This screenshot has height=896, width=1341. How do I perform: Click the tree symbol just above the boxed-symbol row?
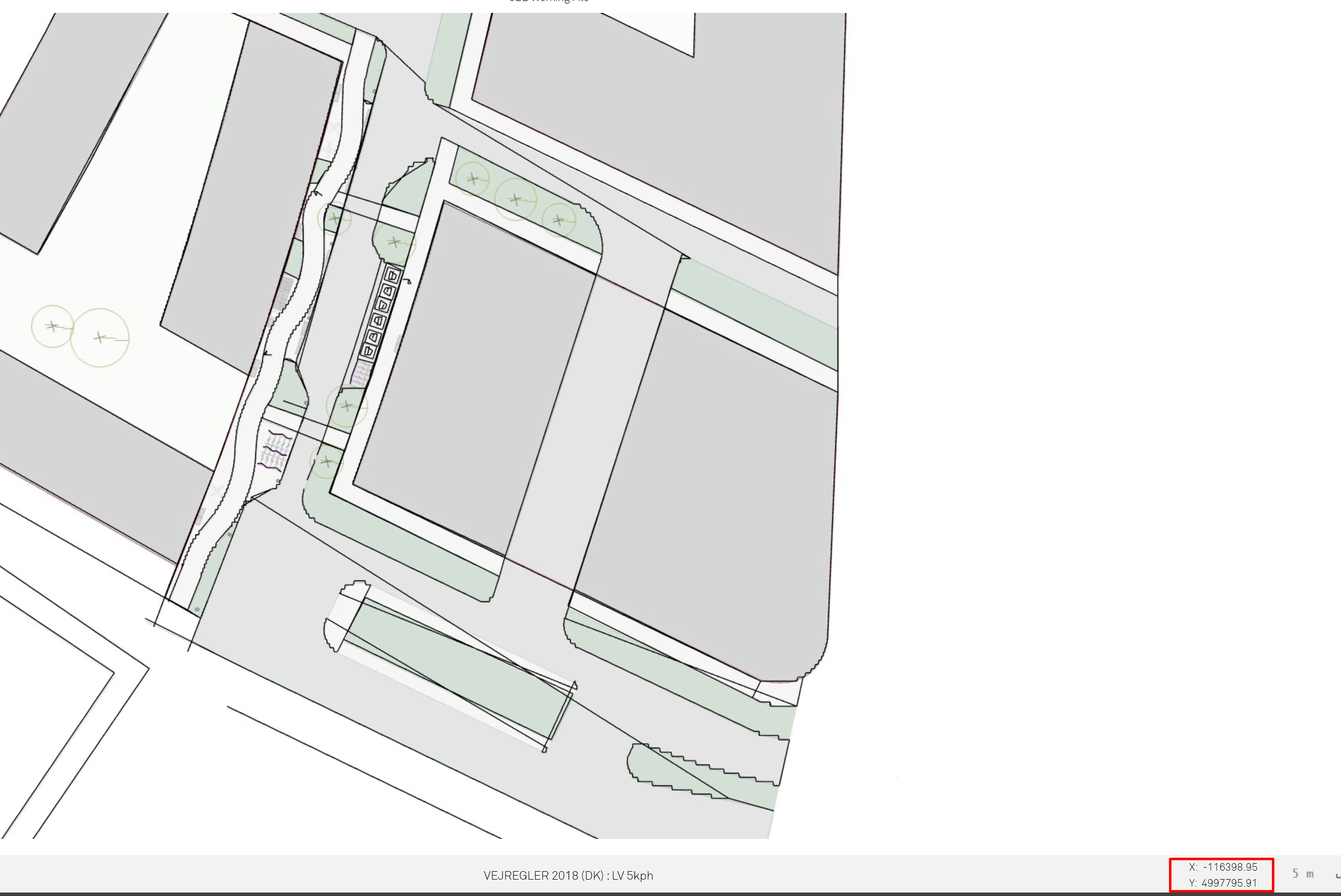click(x=394, y=243)
